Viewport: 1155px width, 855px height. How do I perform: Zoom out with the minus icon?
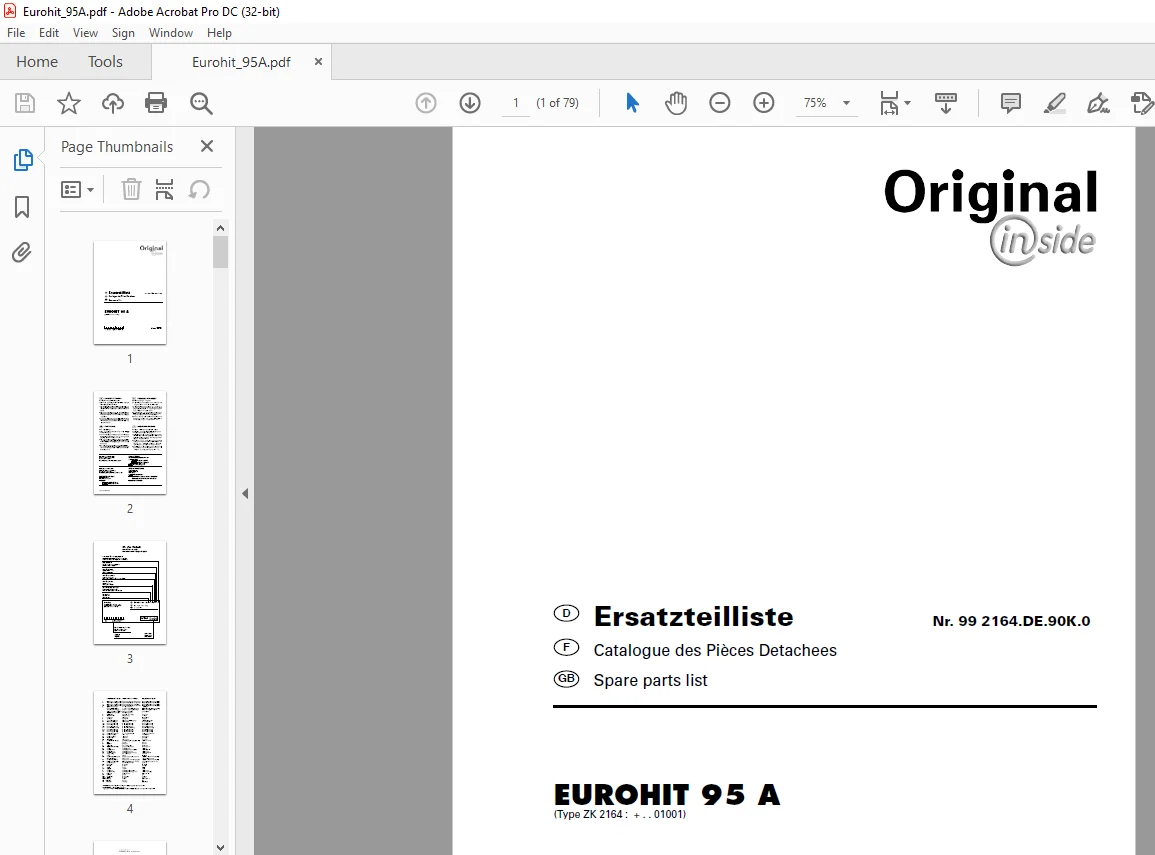pyautogui.click(x=720, y=103)
